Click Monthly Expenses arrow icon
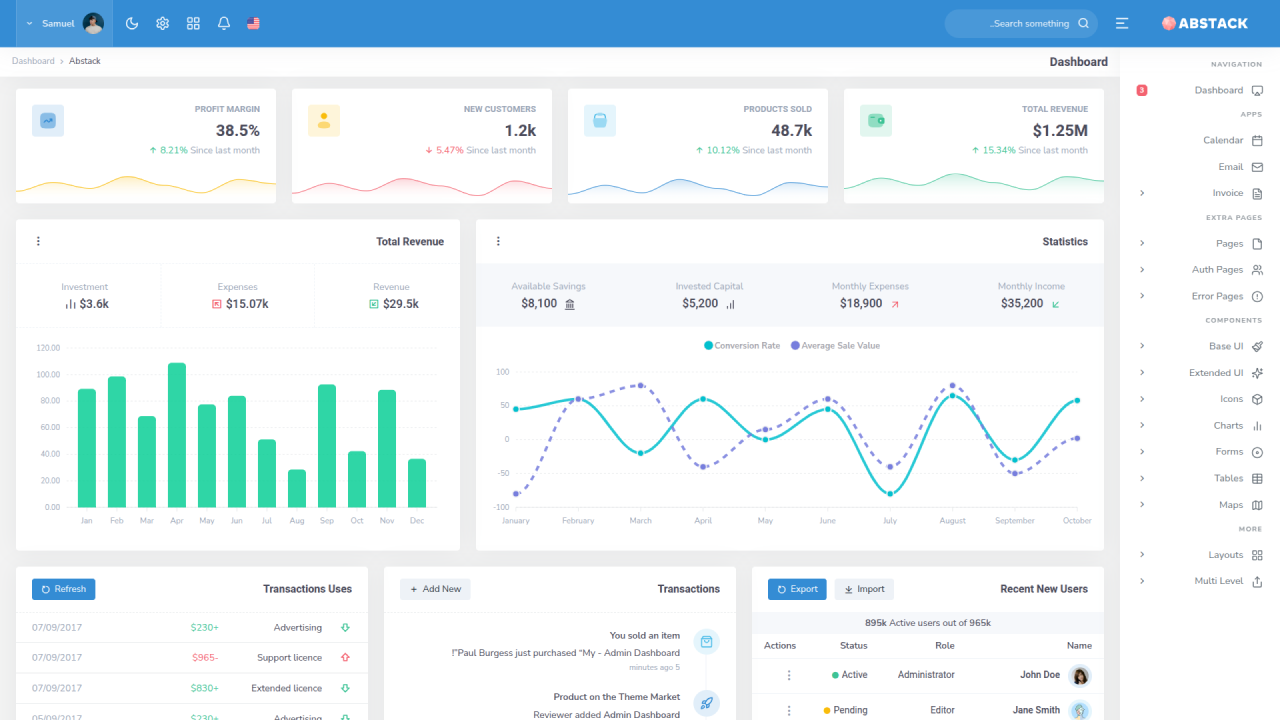Screen dimensions: 1280x720 coord(895,304)
